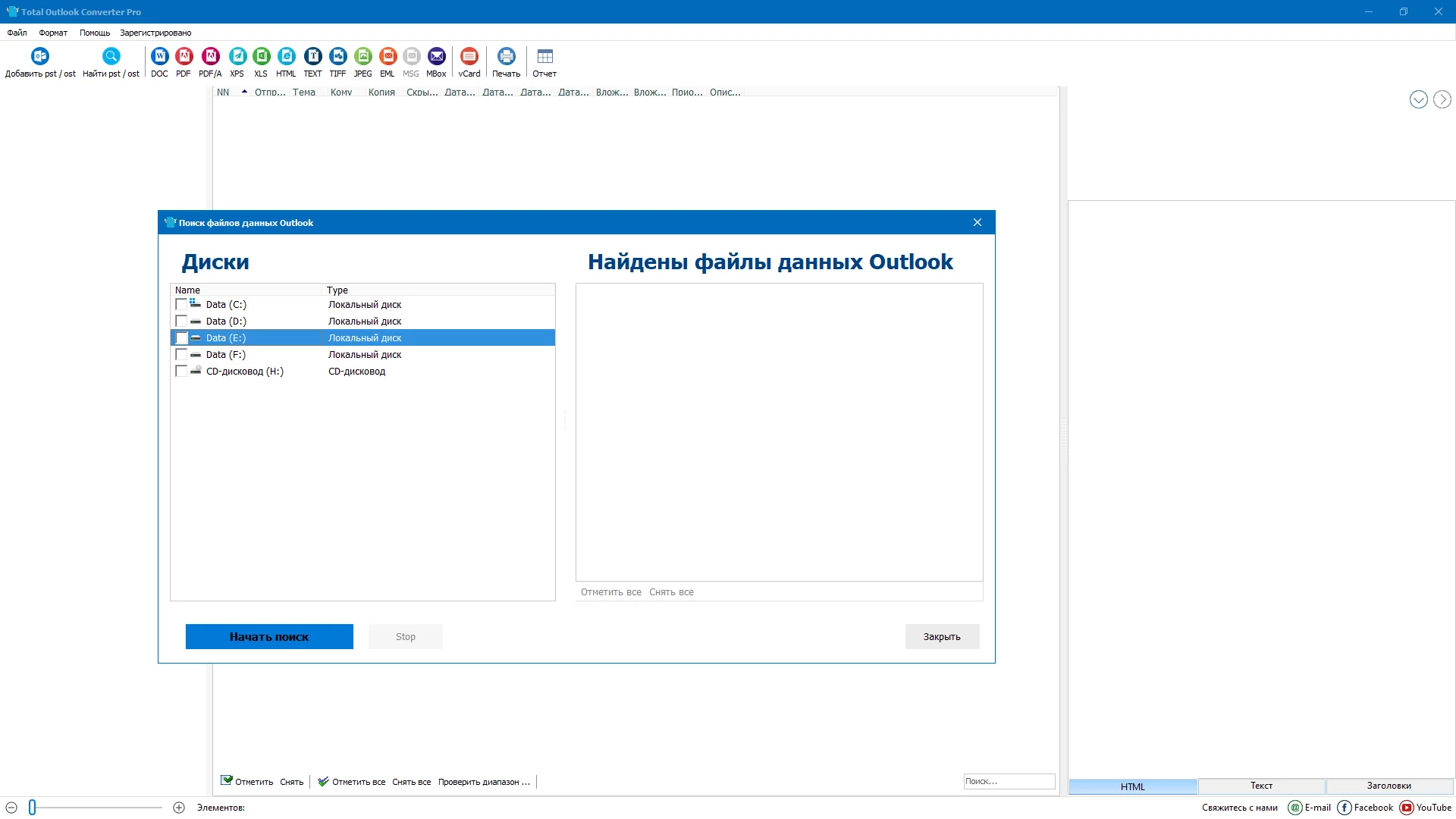
Task: Check the Data (C:) drive checkbox
Action: [181, 304]
